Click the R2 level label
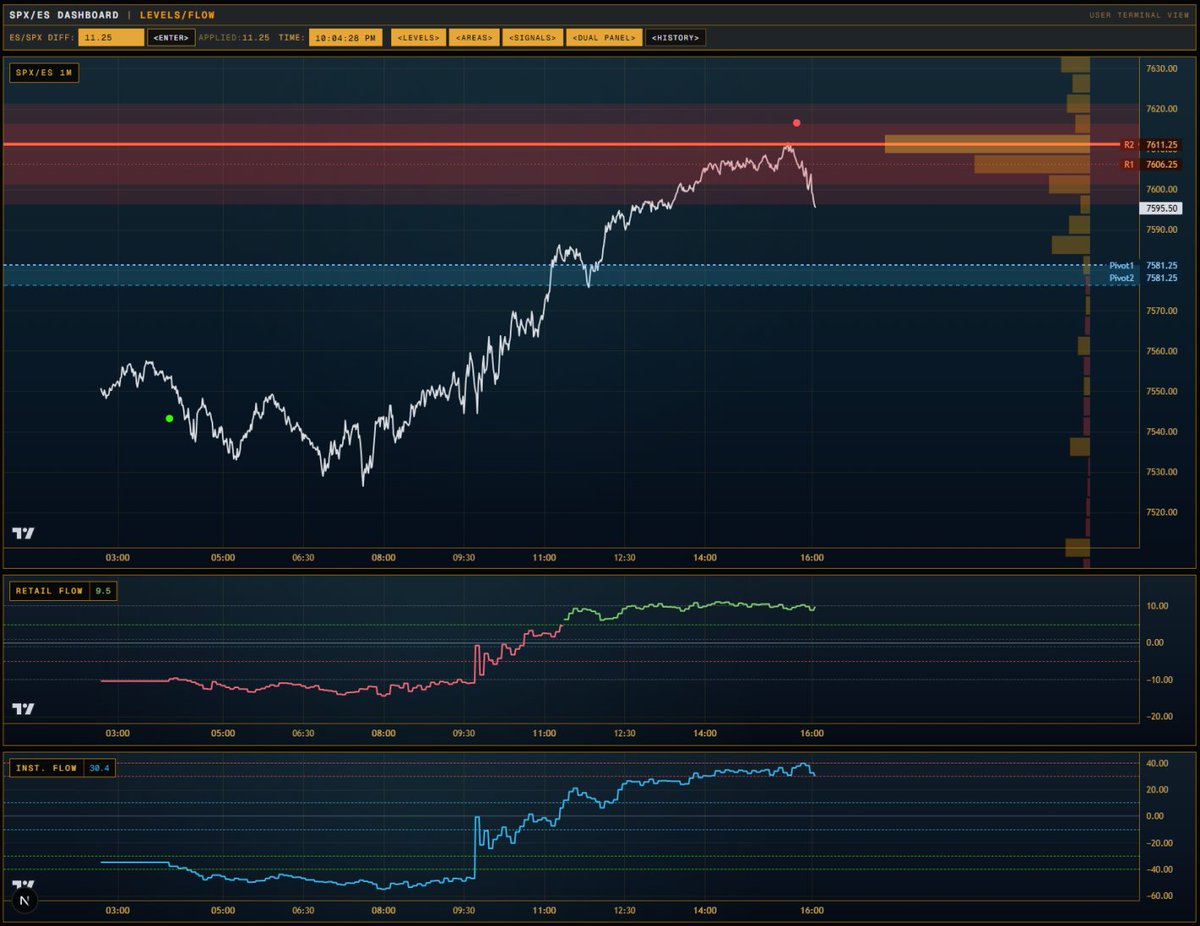Screen dimensions: 1200x926 [x=1129, y=145]
